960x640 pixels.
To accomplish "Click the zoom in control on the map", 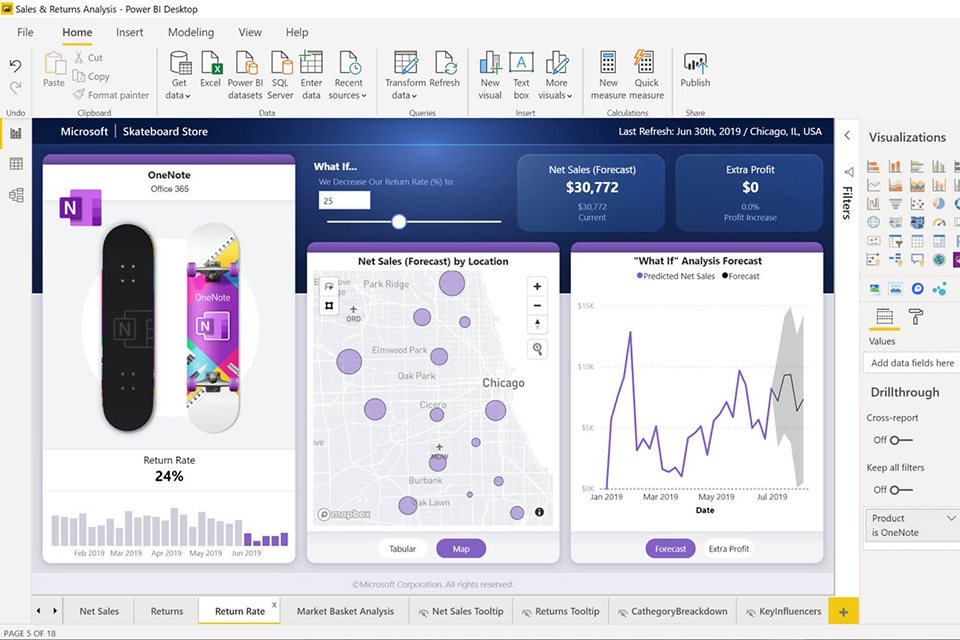I will click(x=536, y=284).
